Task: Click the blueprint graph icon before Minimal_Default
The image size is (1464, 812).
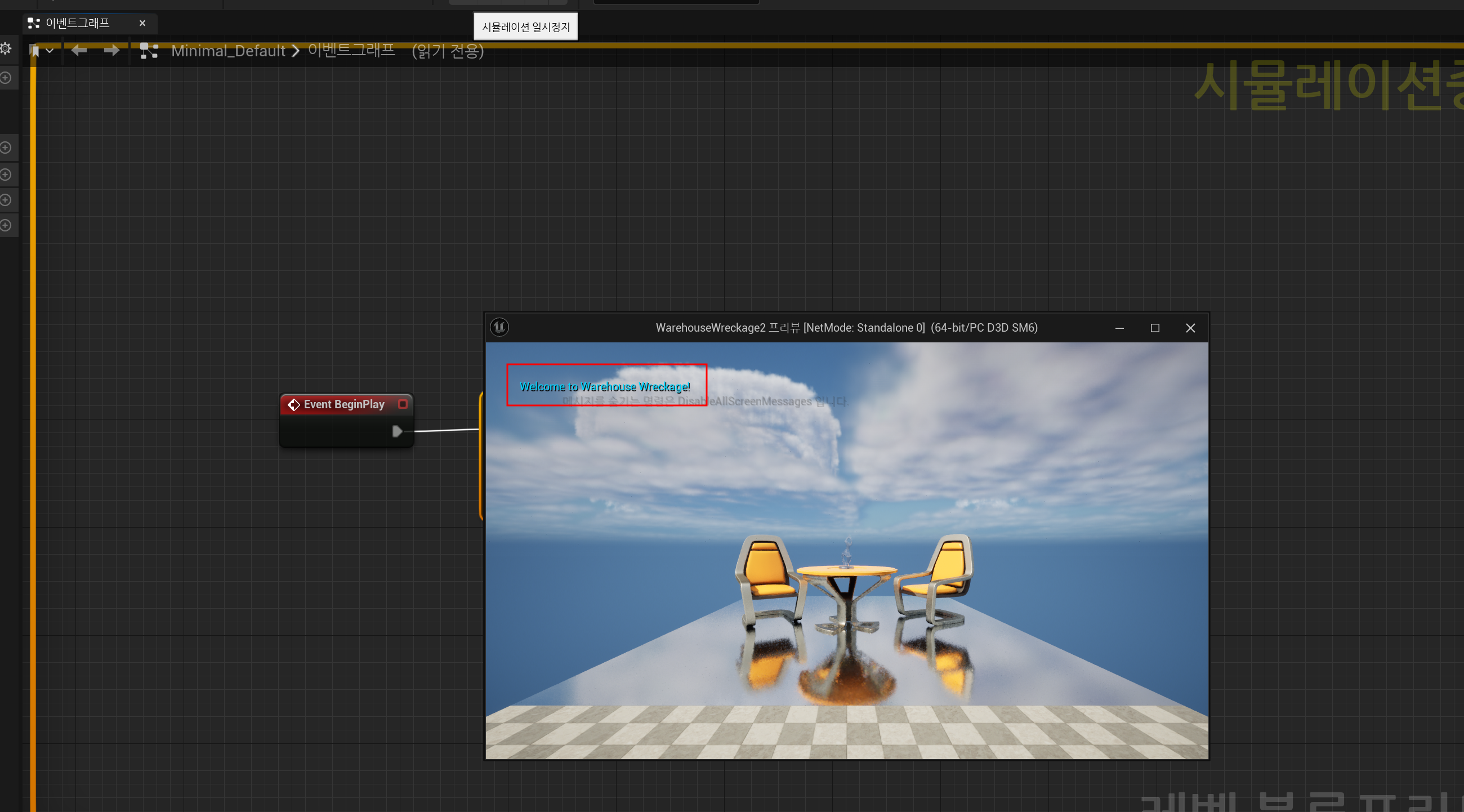Action: [x=149, y=51]
